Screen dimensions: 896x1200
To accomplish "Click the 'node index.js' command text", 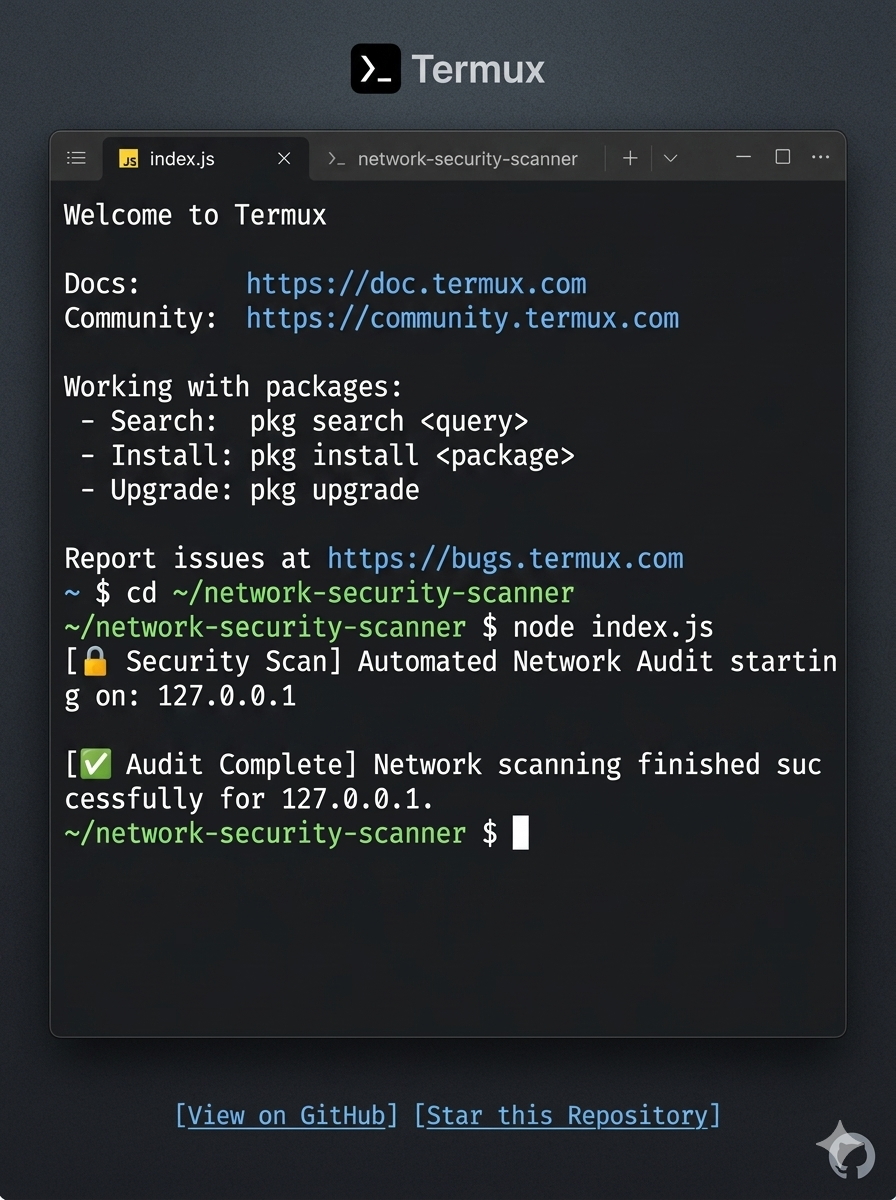I will pyautogui.click(x=613, y=627).
